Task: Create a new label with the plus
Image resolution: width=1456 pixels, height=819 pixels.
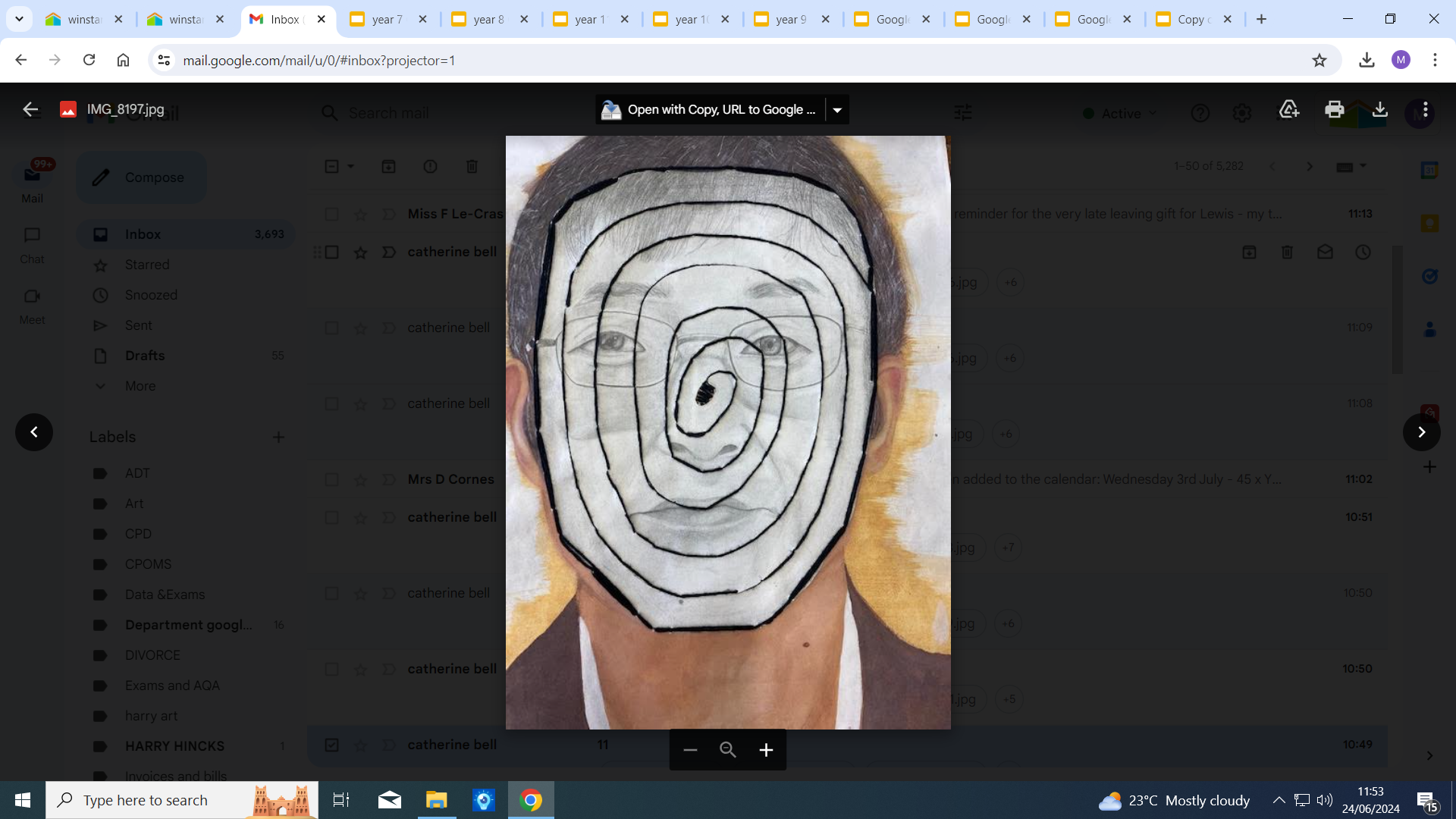Action: pyautogui.click(x=278, y=437)
